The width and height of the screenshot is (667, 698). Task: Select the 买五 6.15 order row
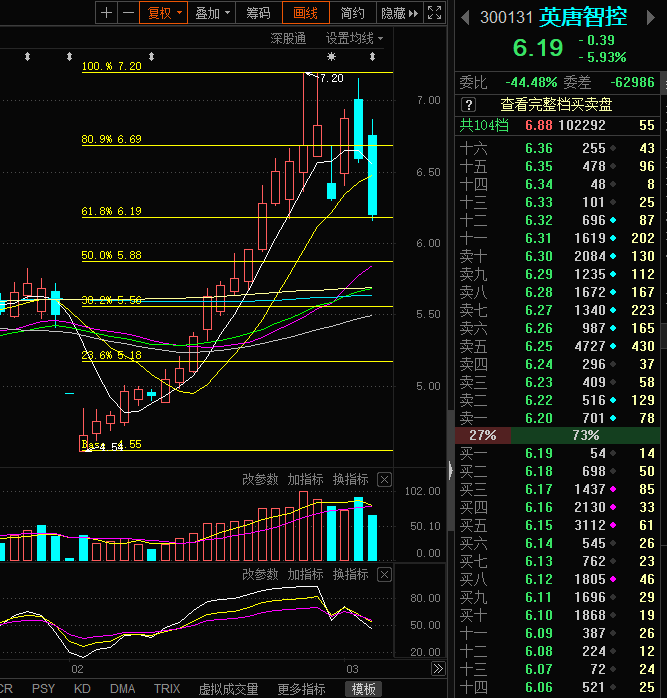(x=557, y=525)
